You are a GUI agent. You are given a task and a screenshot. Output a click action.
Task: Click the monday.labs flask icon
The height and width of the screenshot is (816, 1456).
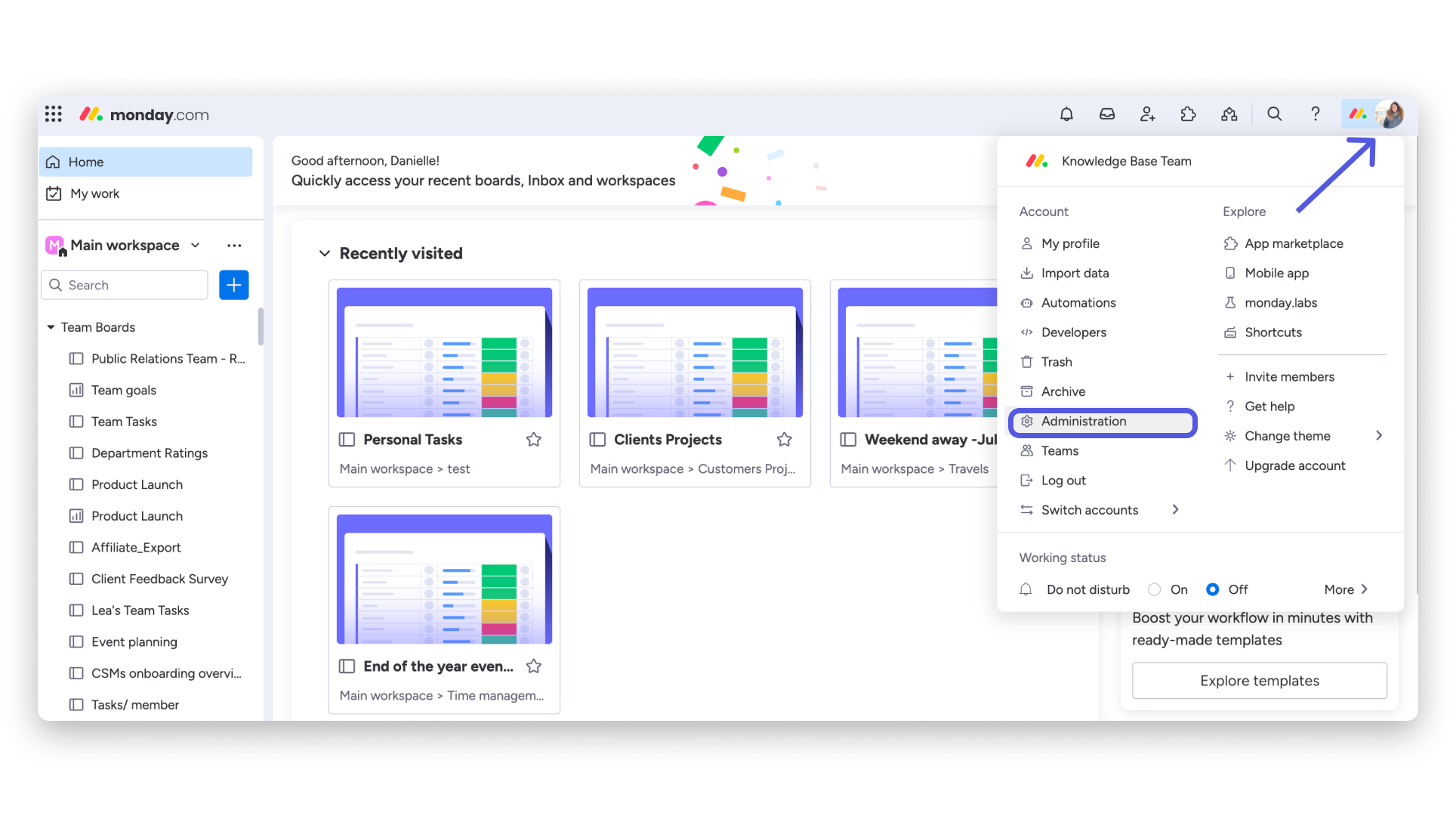pyautogui.click(x=1230, y=303)
